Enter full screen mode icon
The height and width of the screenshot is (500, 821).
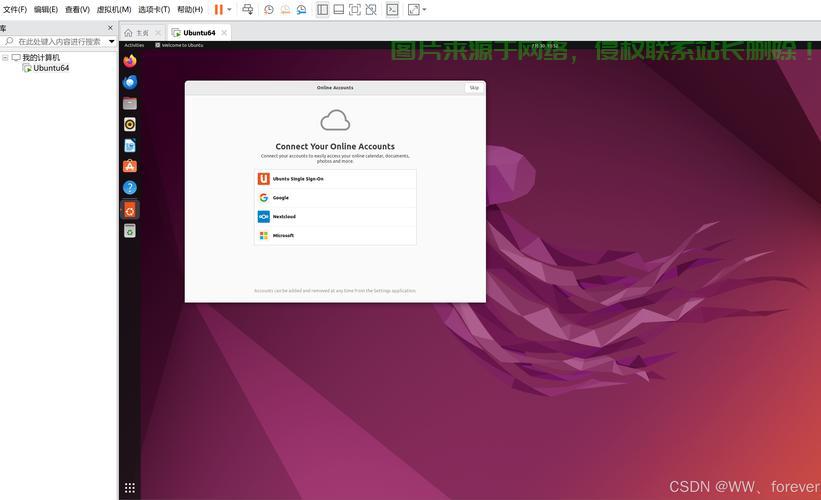coord(354,9)
